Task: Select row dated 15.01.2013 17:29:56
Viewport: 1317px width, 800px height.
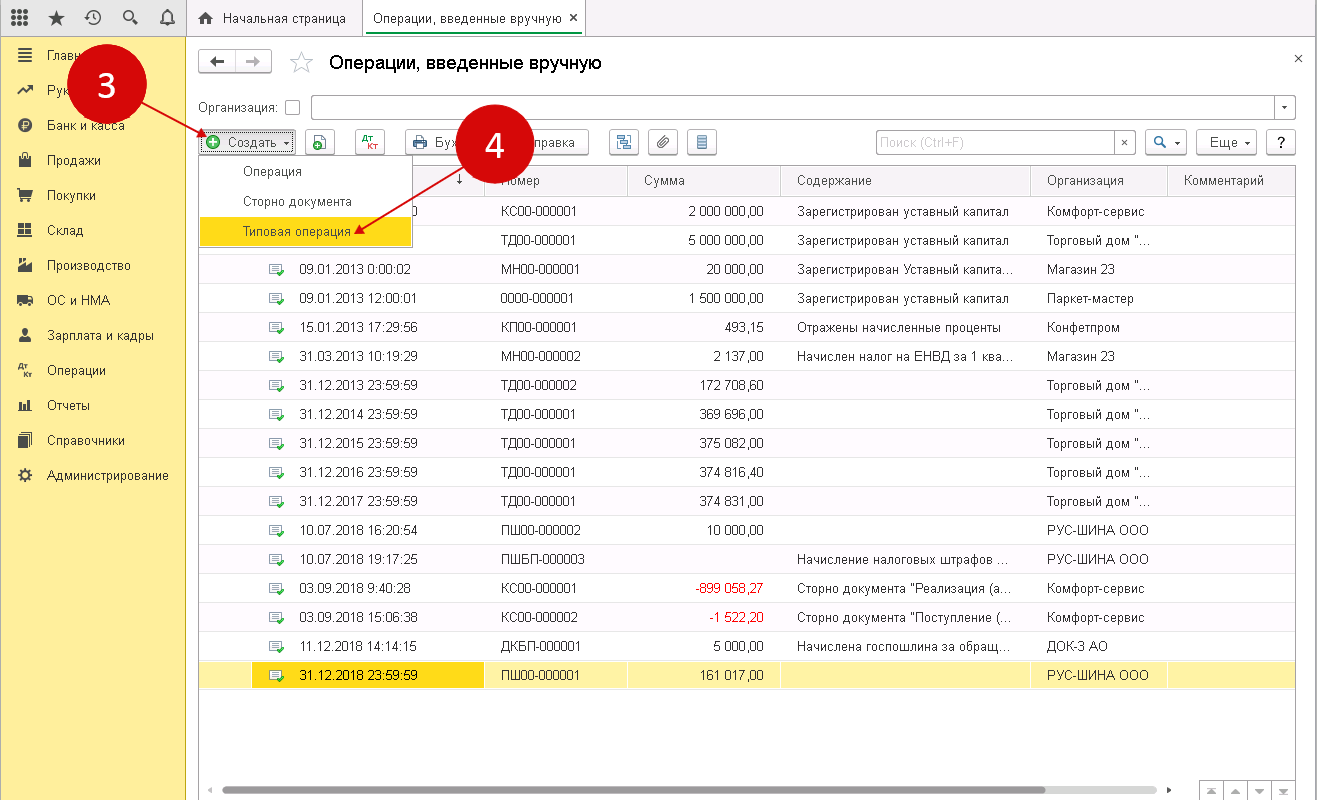Action: (x=747, y=327)
